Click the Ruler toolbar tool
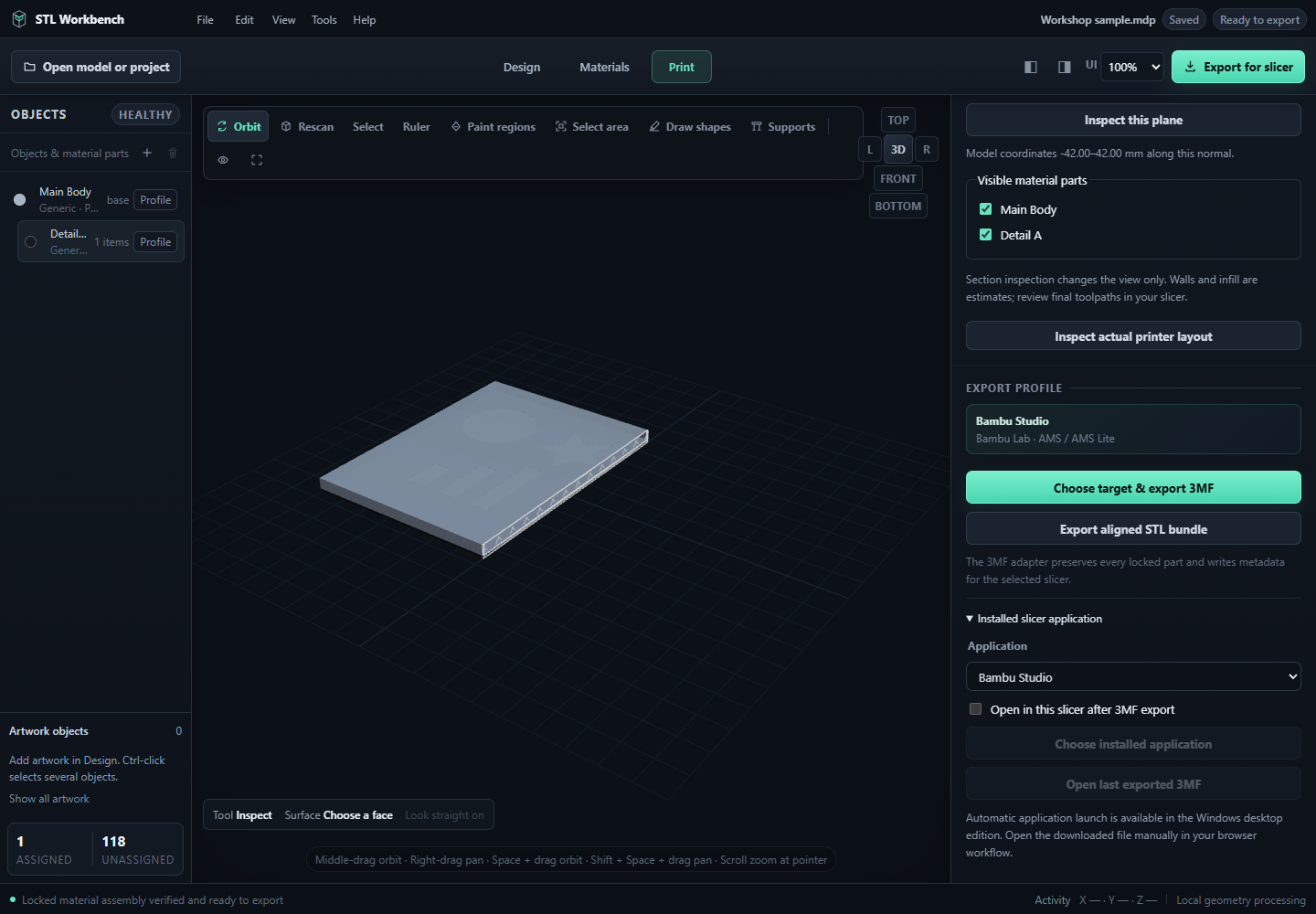The image size is (1316, 914). coord(417,126)
